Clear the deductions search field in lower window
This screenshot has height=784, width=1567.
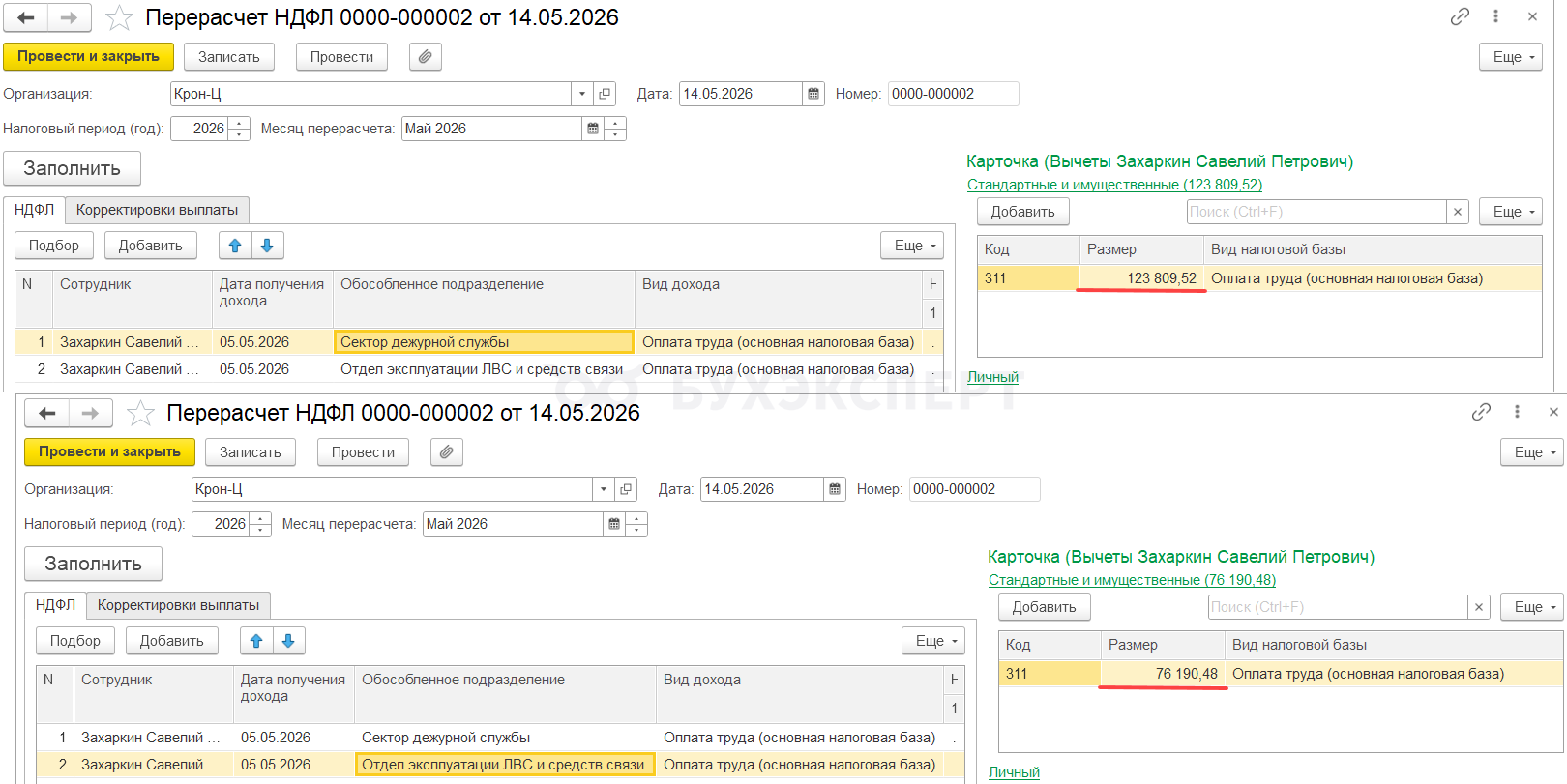click(x=1479, y=607)
